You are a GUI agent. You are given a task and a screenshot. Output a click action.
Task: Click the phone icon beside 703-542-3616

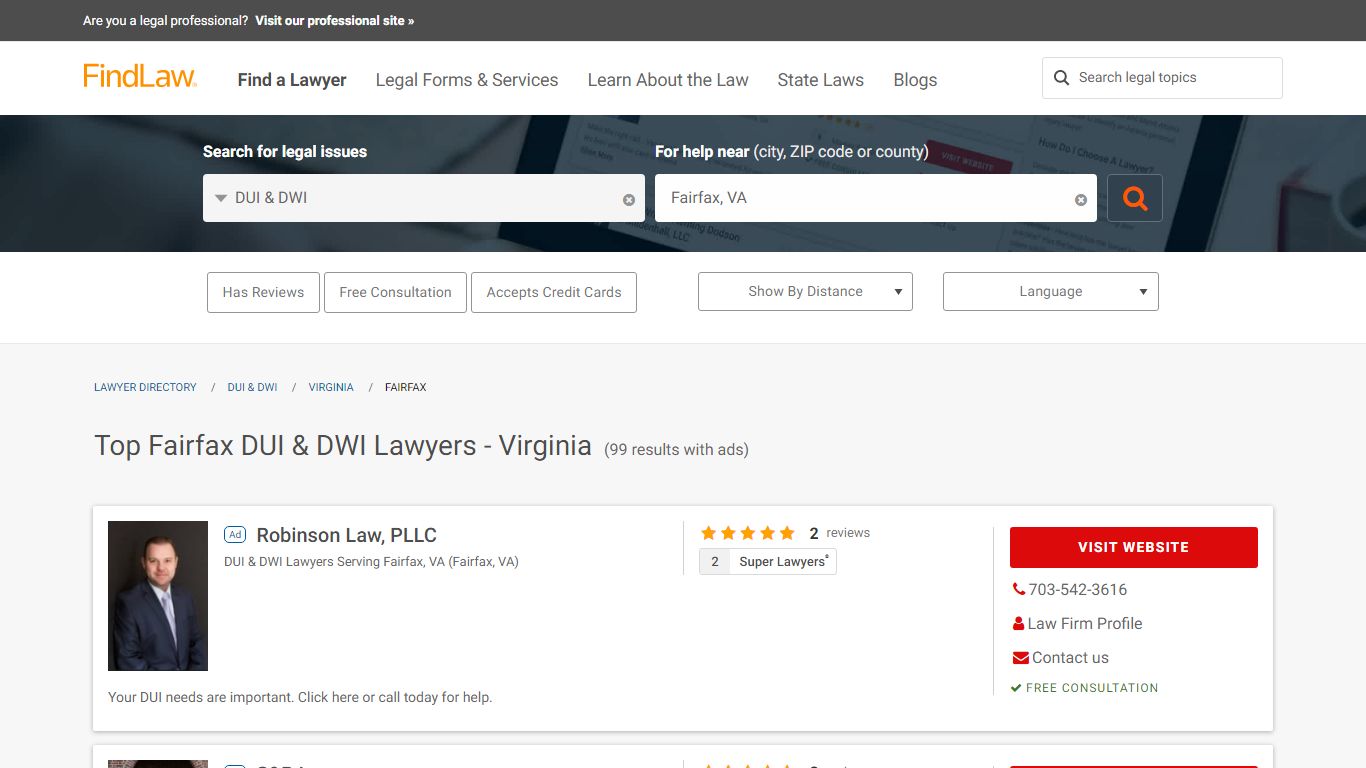(1019, 590)
